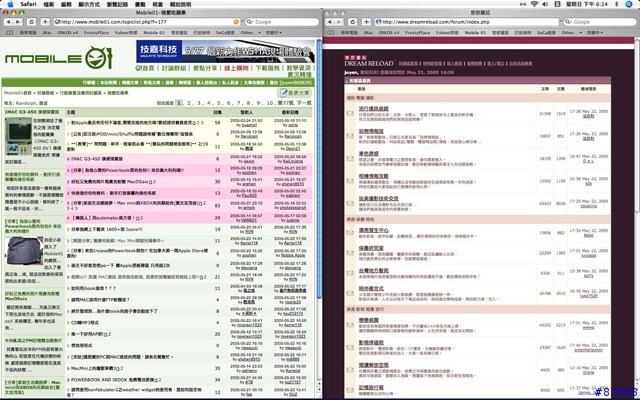Click the orange icon inside the mobile01 address bar
Viewport: 640px width, 400px height.
point(236,22)
